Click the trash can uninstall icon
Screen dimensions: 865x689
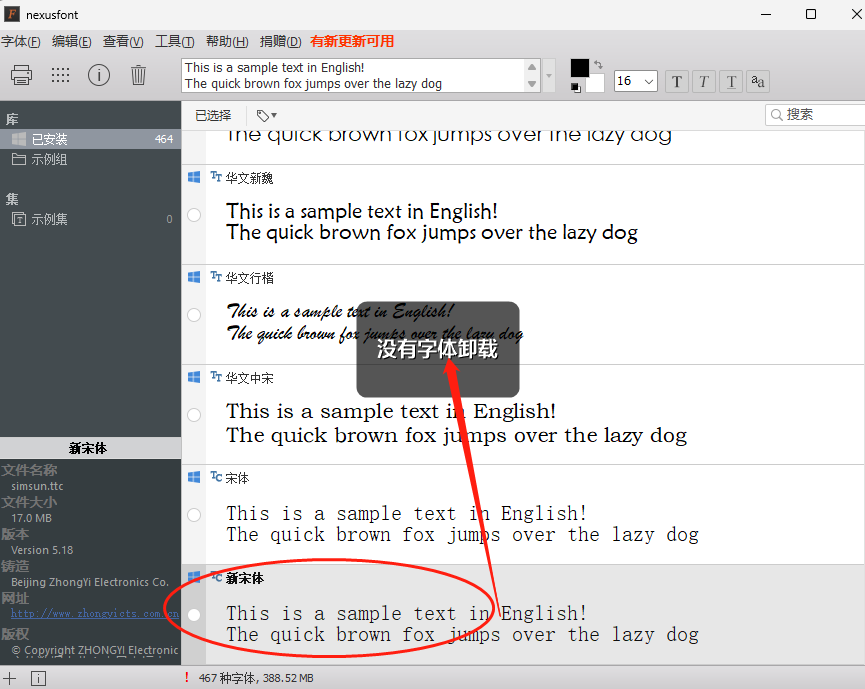138,75
